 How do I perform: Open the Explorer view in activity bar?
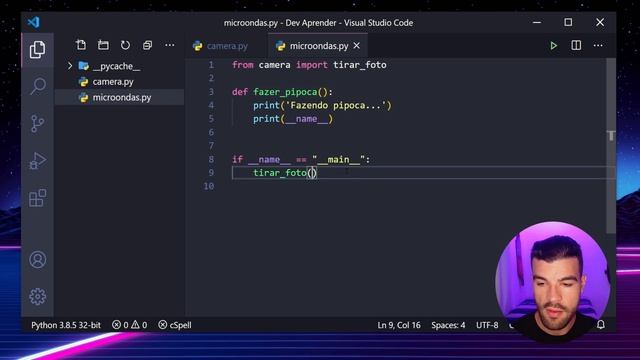click(37, 50)
